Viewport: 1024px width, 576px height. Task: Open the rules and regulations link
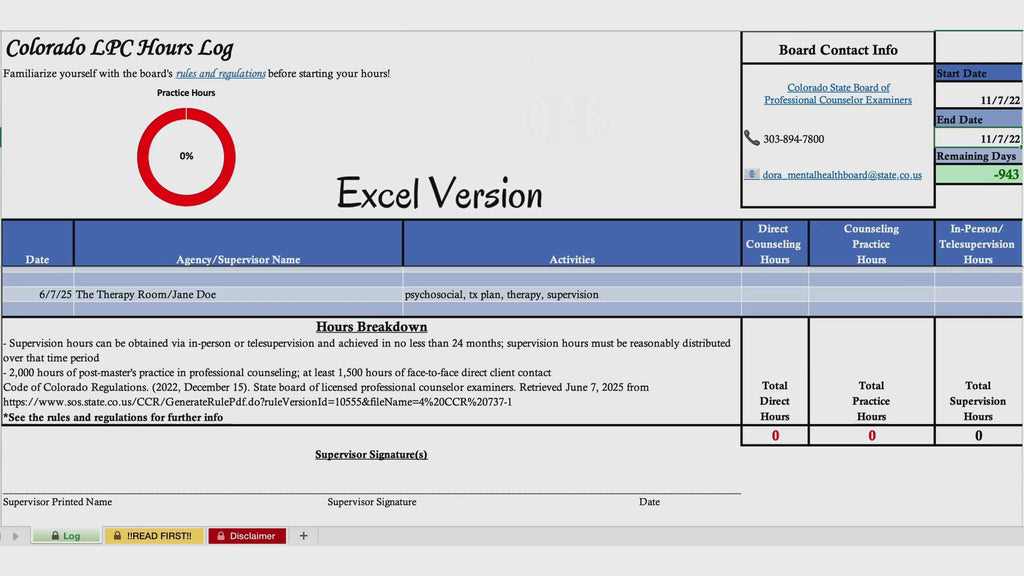(221, 74)
